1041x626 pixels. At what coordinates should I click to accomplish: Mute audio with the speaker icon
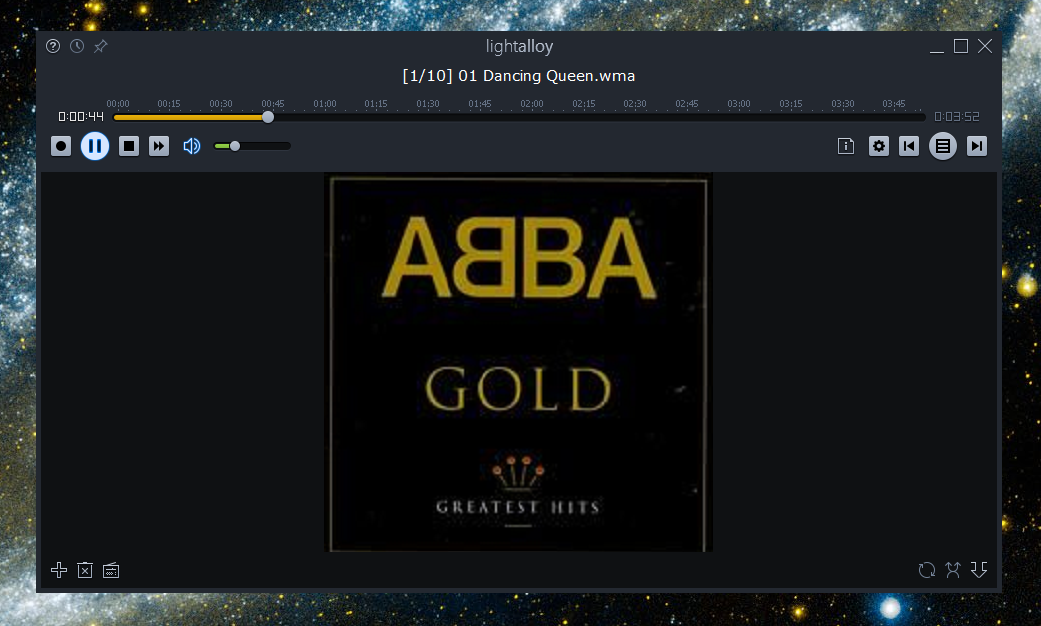tap(191, 146)
